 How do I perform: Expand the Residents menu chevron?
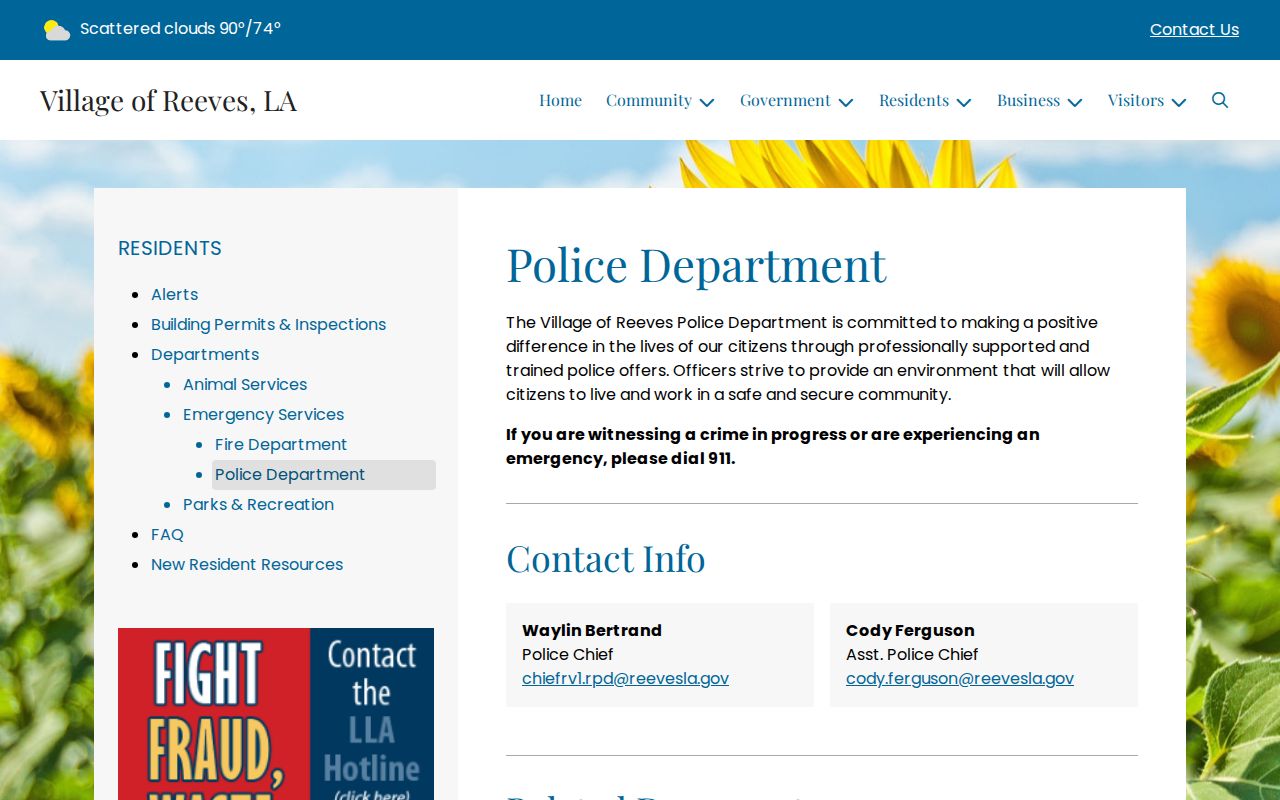(964, 102)
